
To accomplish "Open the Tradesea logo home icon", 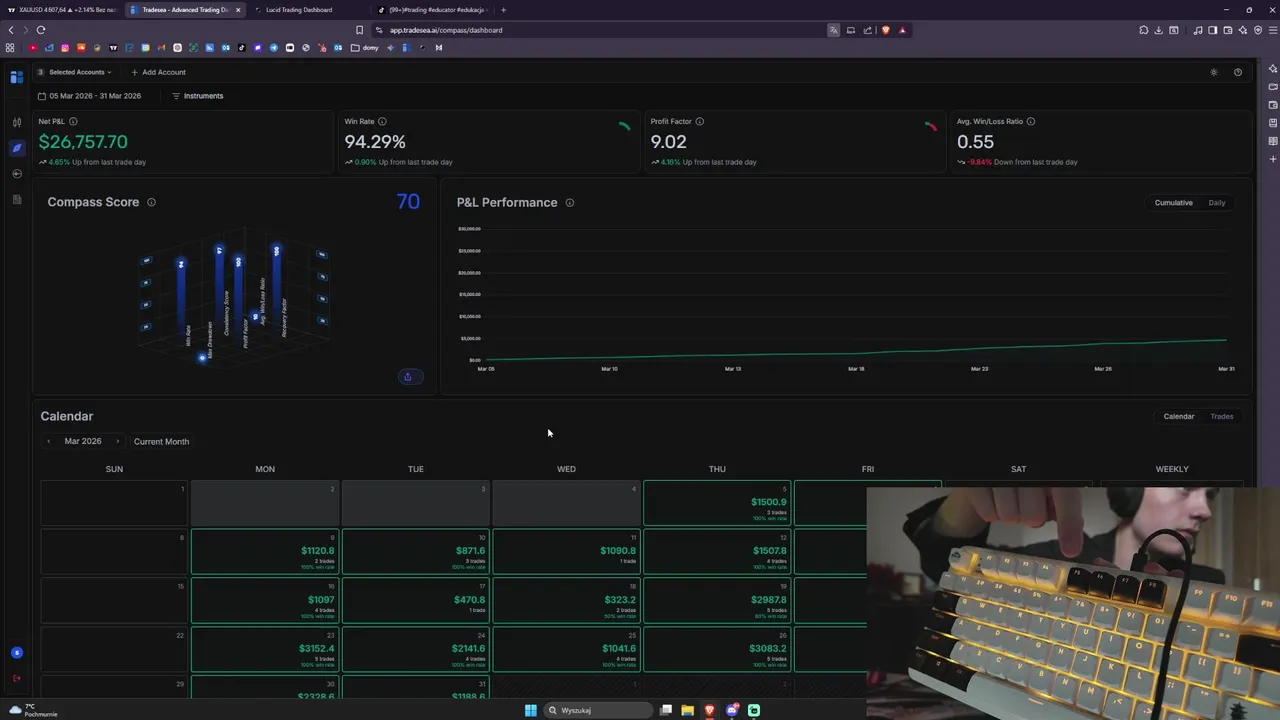I will click(16, 77).
